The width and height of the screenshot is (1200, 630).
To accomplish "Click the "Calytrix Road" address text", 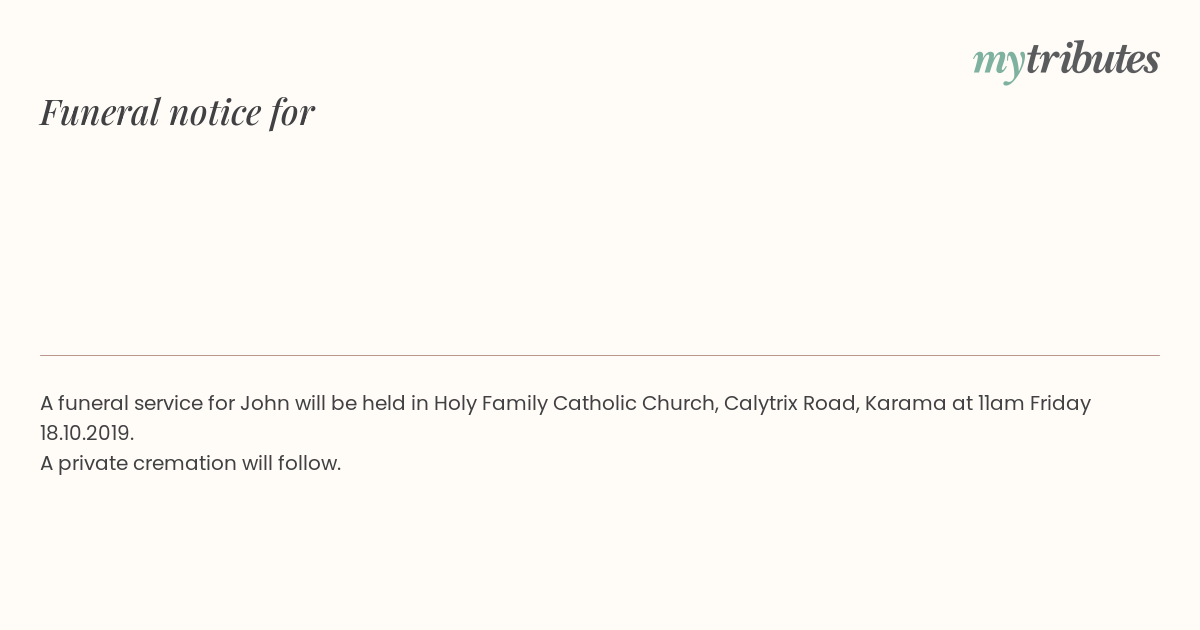I will tap(790, 403).
